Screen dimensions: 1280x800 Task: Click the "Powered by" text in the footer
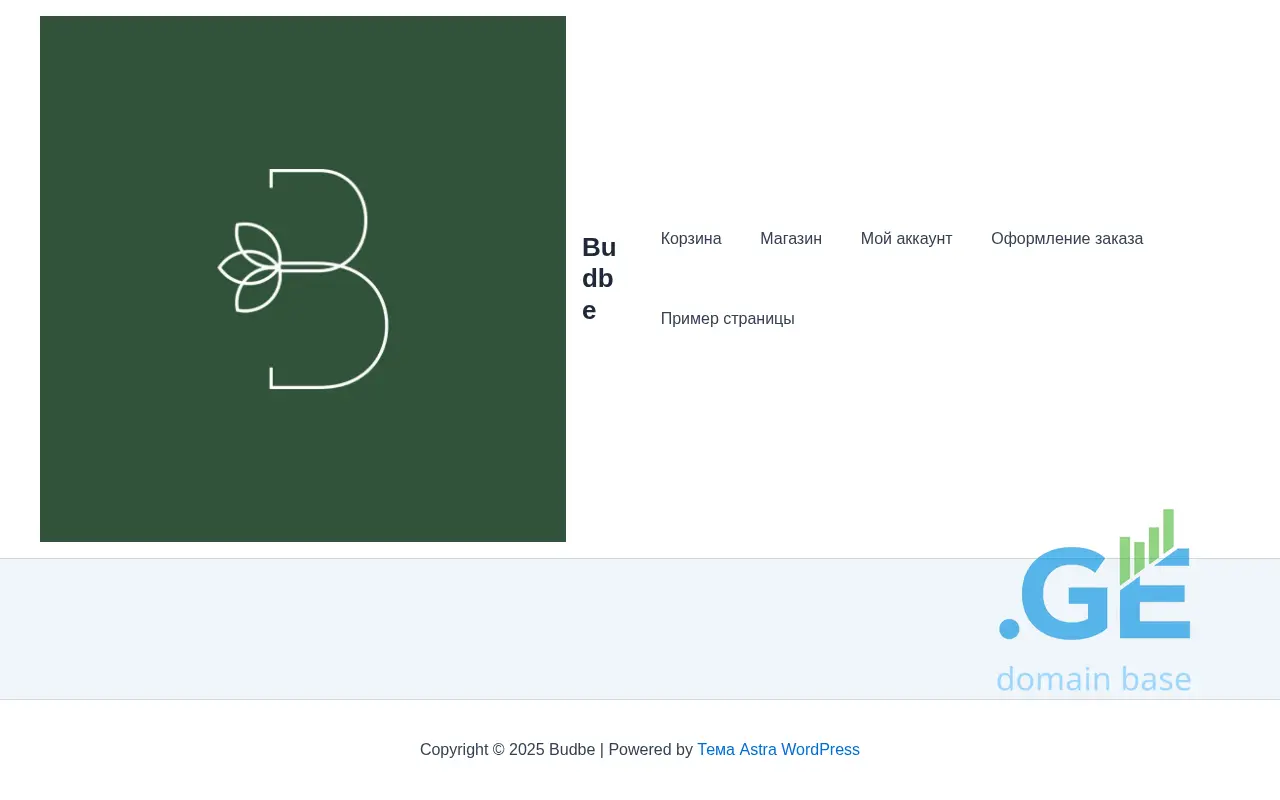click(x=650, y=750)
